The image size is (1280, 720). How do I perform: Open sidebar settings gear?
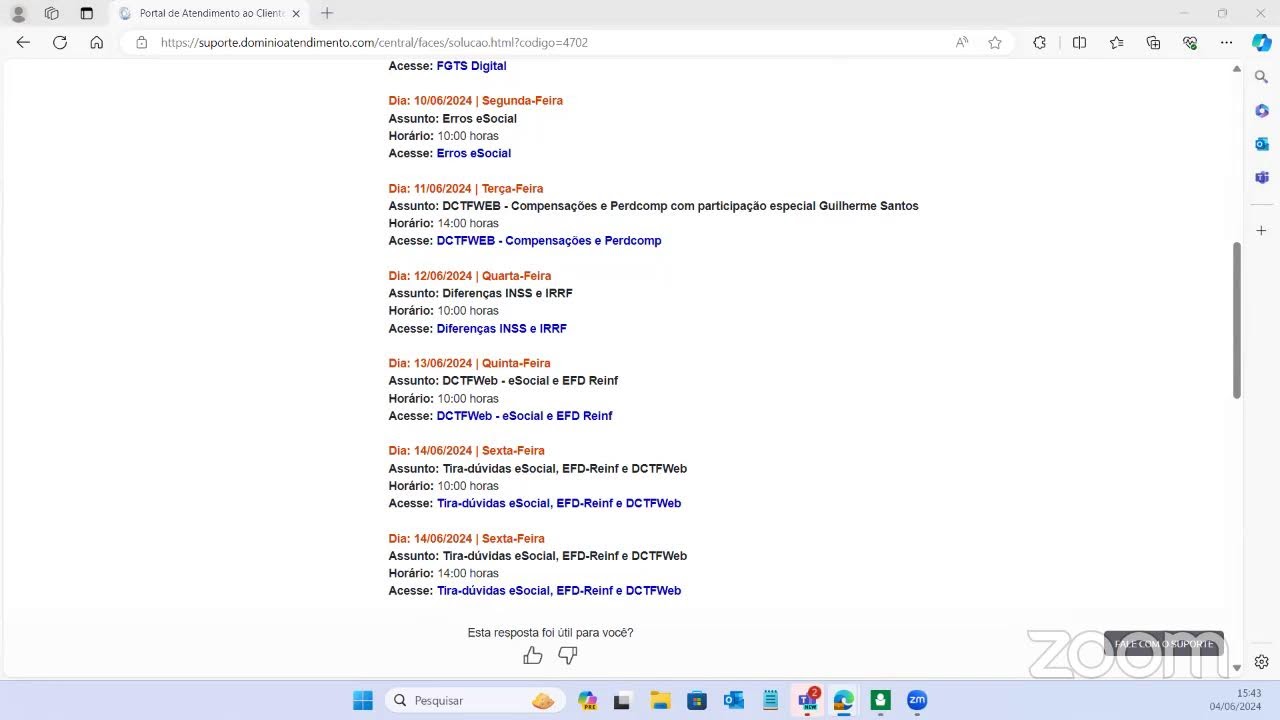click(1262, 662)
